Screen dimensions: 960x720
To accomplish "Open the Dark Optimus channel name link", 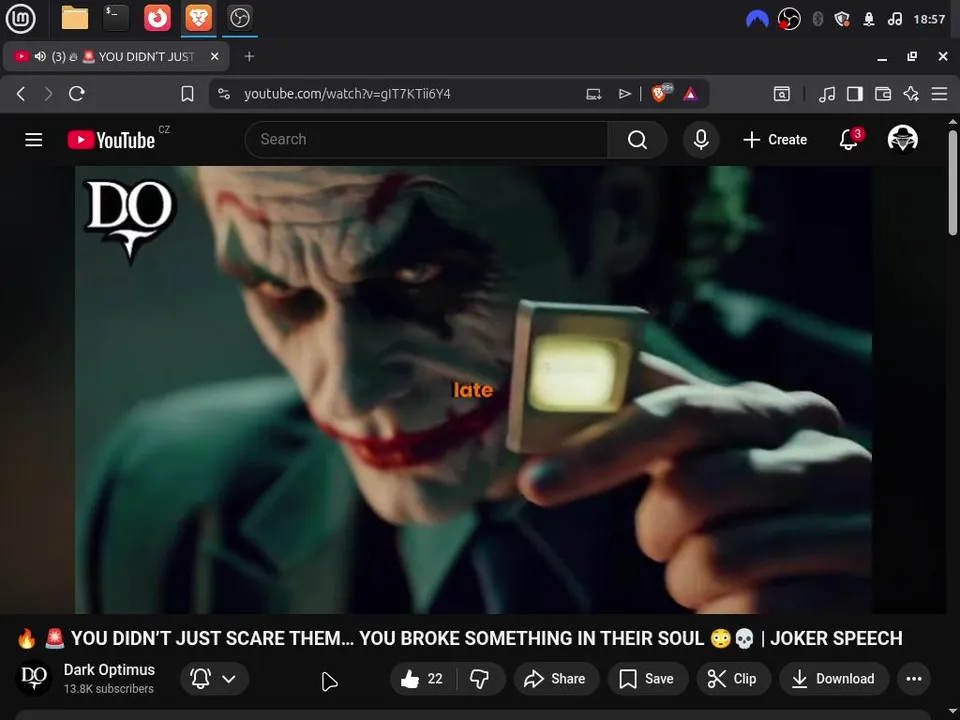I will coord(109,670).
